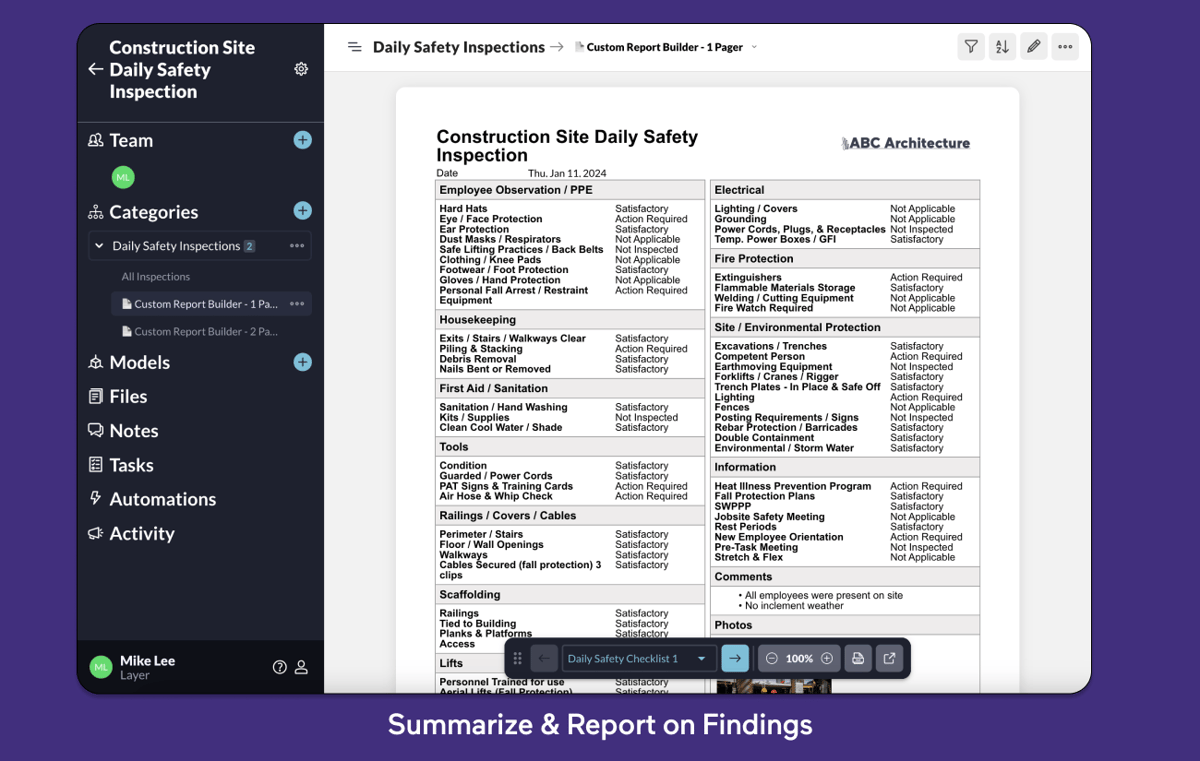Click the help question mark icon
This screenshot has width=1200, height=761.
[x=279, y=666]
